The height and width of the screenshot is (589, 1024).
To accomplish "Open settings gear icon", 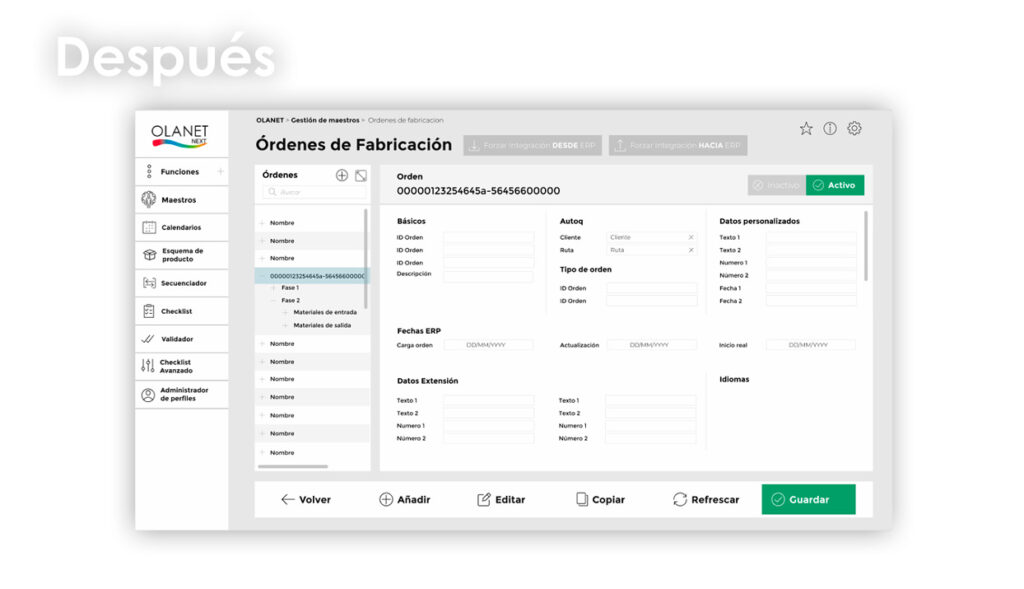I will [x=854, y=129].
